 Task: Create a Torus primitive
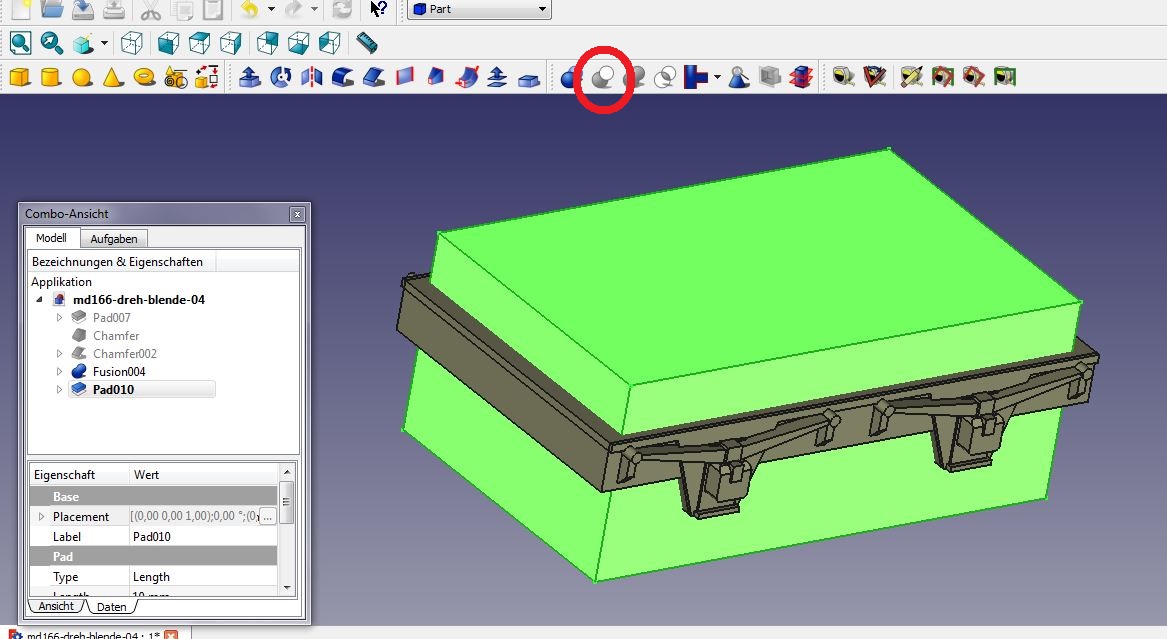pos(144,77)
